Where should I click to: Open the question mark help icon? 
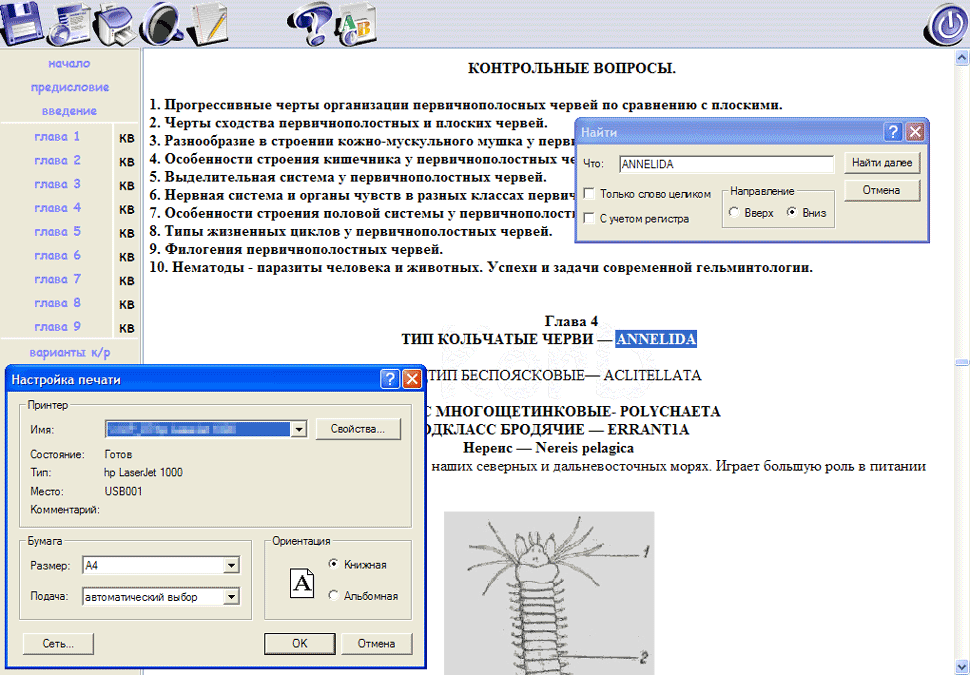click(310, 24)
